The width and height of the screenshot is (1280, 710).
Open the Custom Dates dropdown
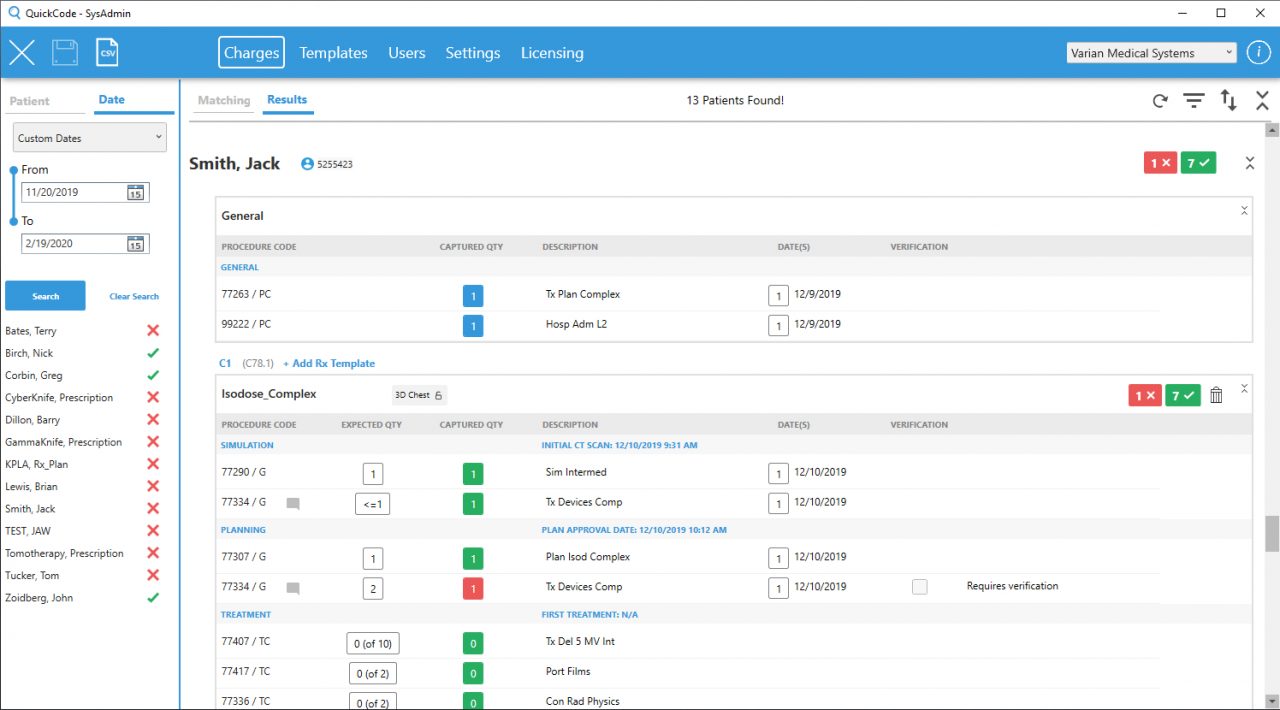(x=89, y=137)
